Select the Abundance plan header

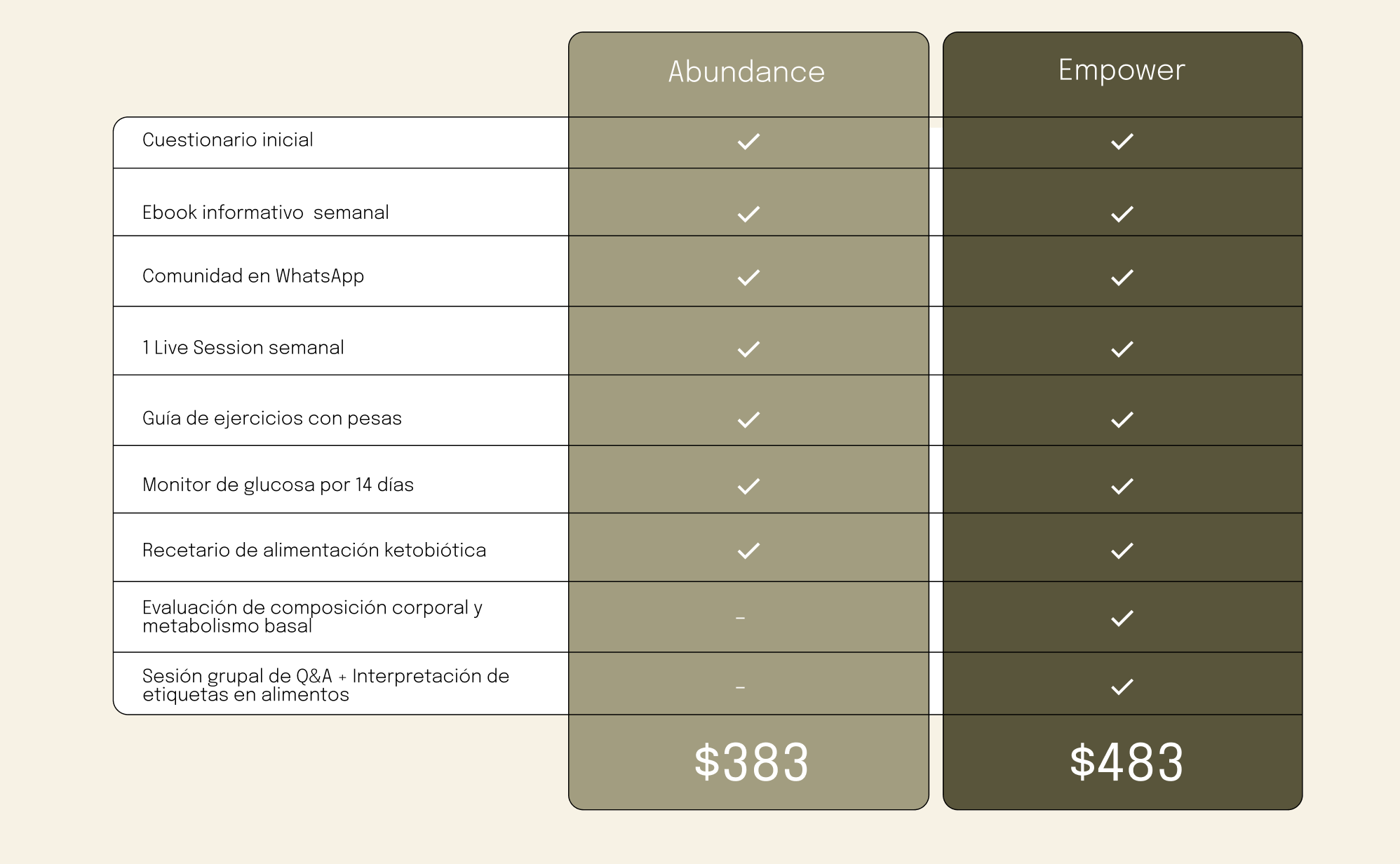coord(746,72)
